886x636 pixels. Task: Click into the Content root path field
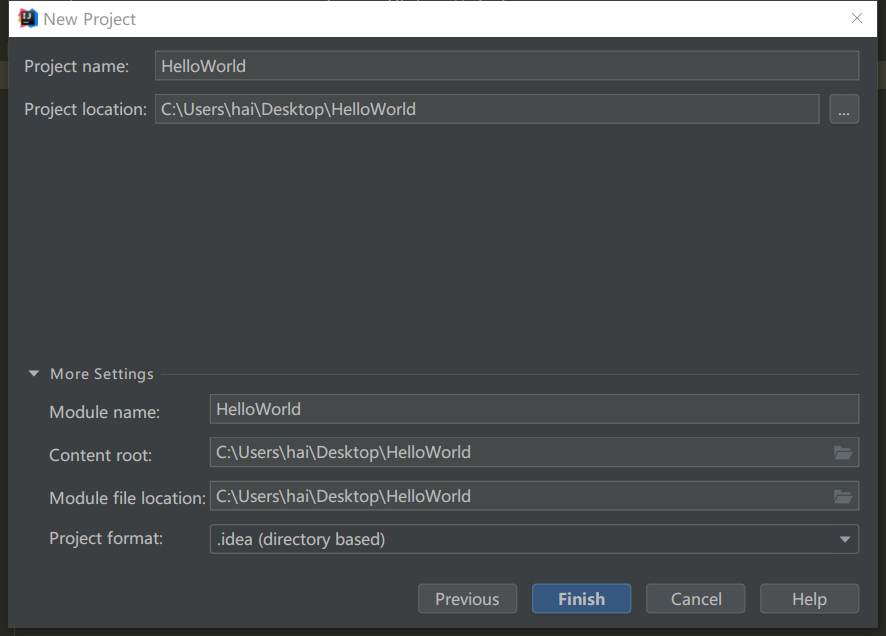click(520, 453)
